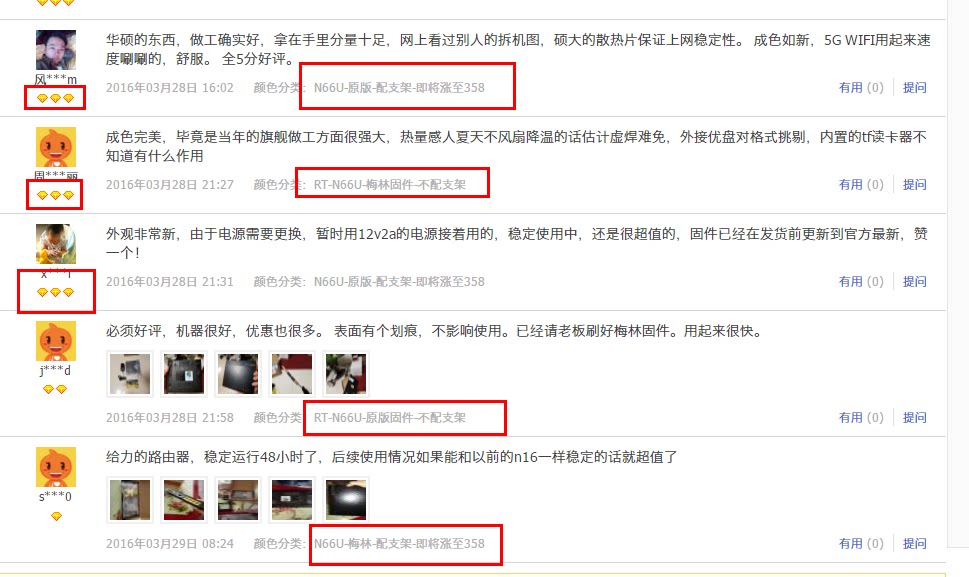
Task: Mark the 21:31 review as 有用
Action: (x=861, y=281)
